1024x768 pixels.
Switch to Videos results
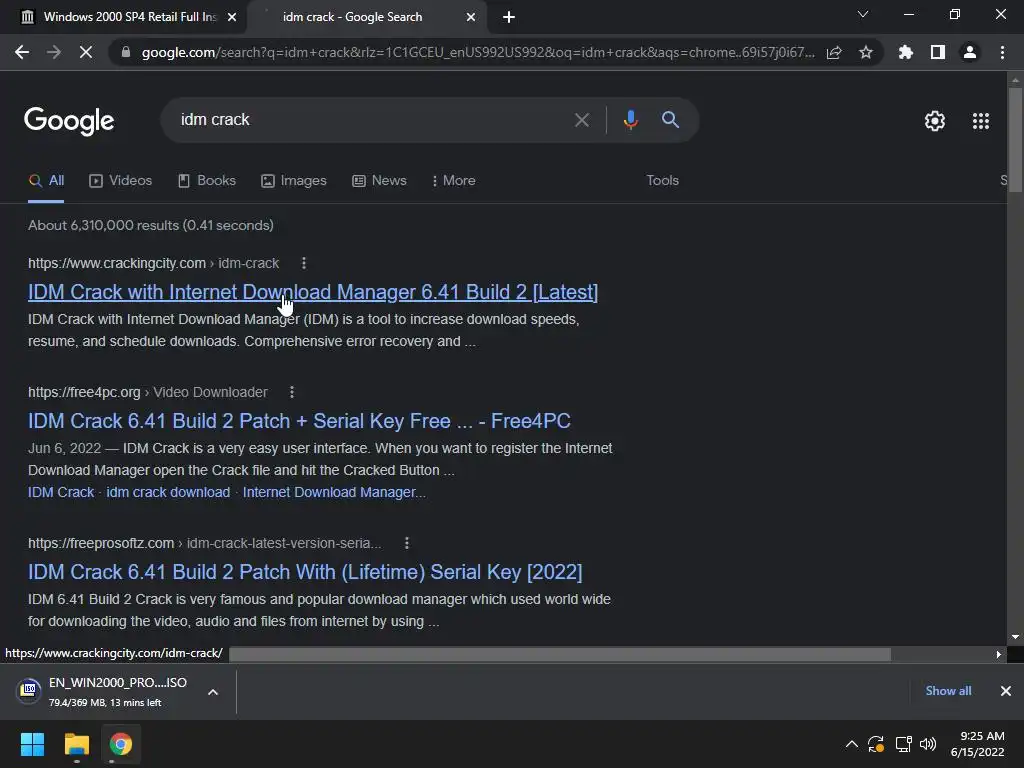click(x=121, y=181)
